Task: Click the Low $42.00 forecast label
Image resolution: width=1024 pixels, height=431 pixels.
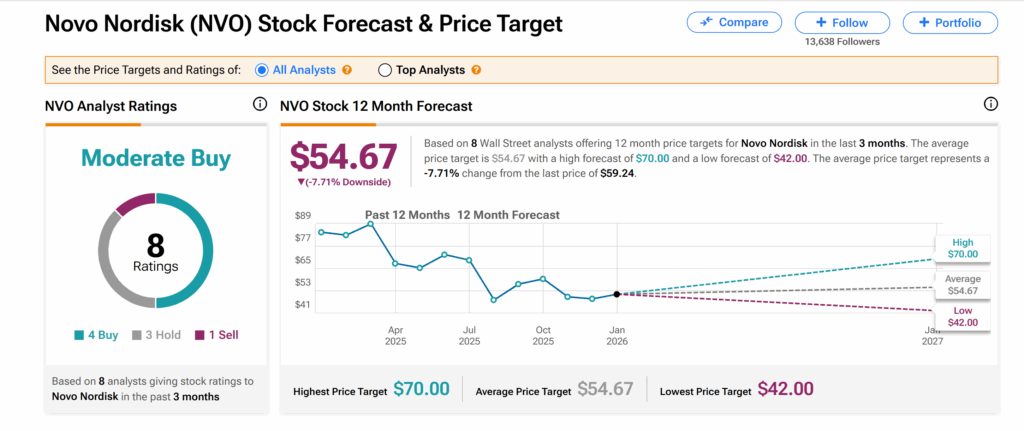Action: 962,315
